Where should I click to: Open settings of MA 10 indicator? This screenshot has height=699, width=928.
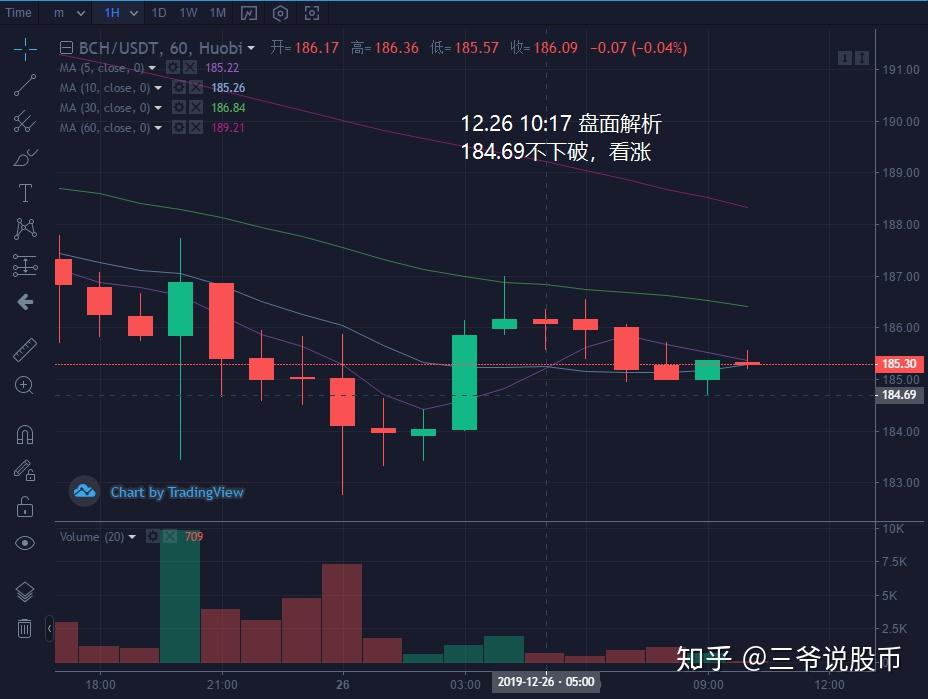179,88
